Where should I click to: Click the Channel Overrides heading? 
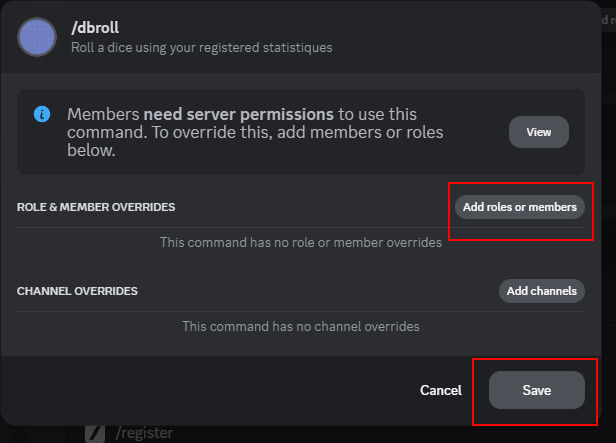(77, 291)
